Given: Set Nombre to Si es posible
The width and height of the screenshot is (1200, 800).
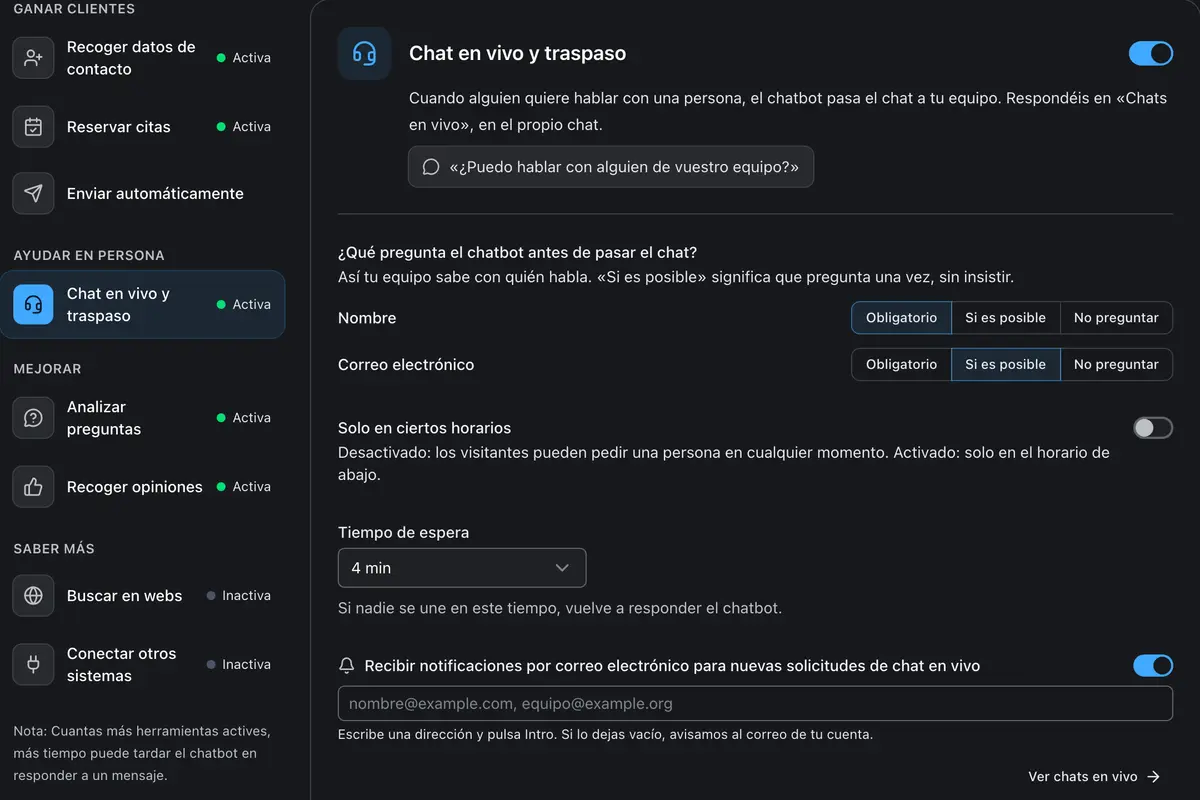Looking at the screenshot, I should pos(1005,318).
